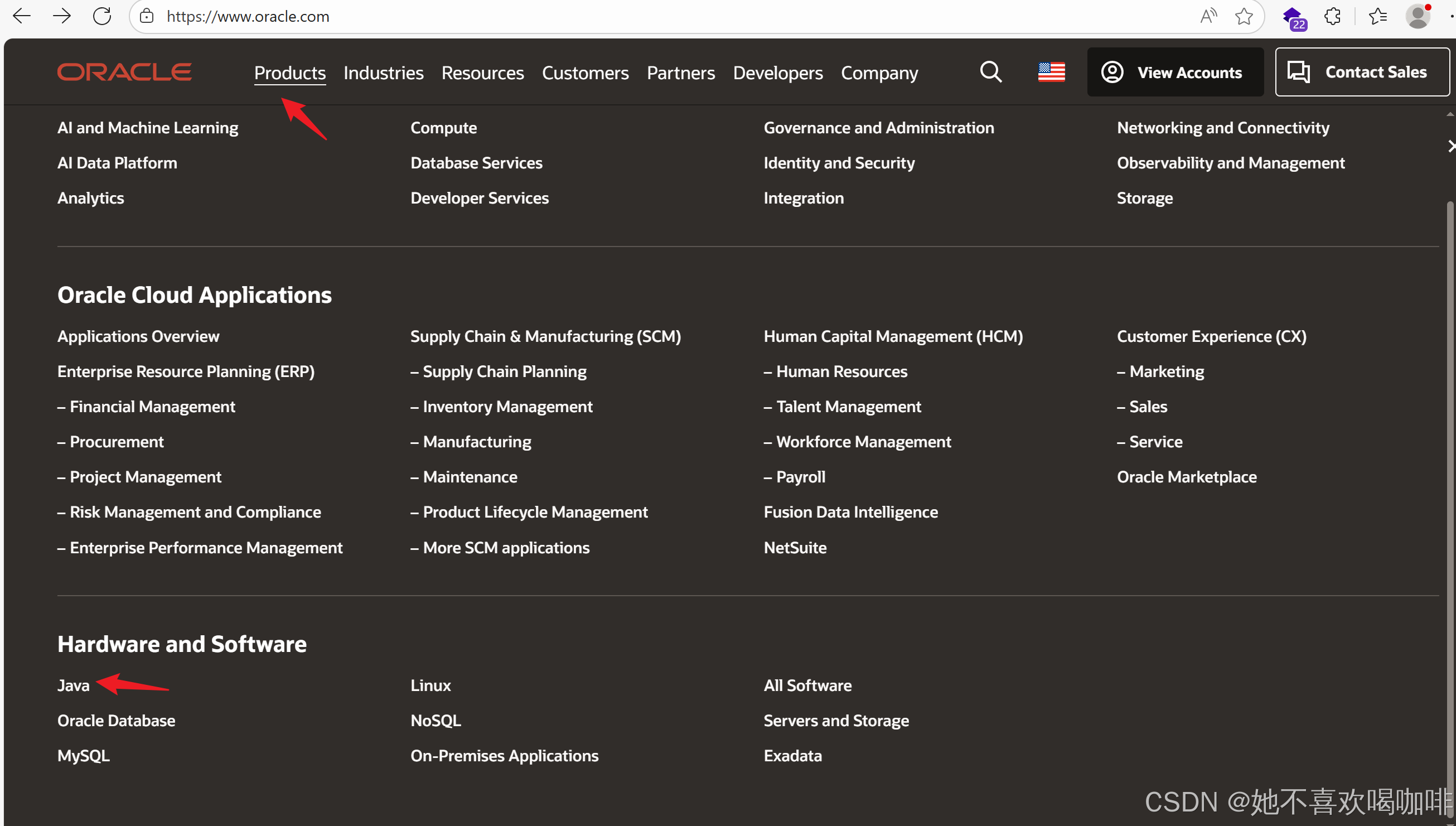This screenshot has width=1456, height=826.
Task: Open the Oracle site search magnifier
Action: pyautogui.click(x=990, y=72)
